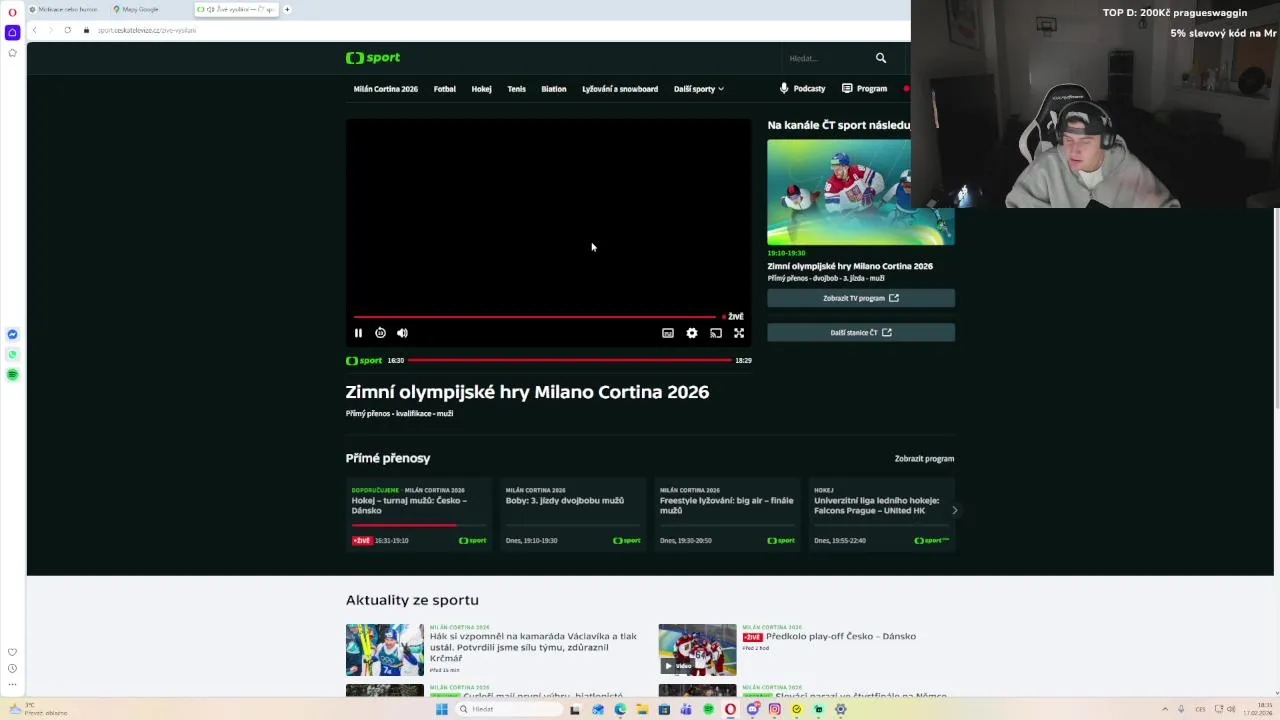Click the ČT sport programme timeline bar
Image resolution: width=1280 pixels, height=720 pixels.
pos(569,360)
